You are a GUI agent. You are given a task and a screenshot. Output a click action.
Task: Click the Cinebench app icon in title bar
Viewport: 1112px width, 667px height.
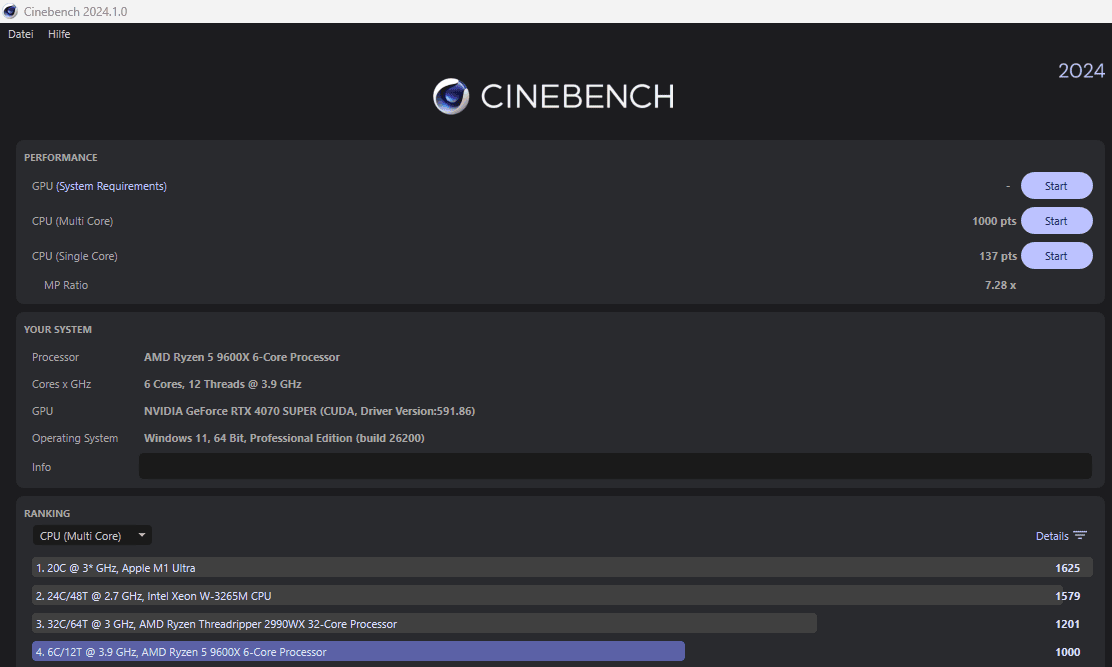click(10, 11)
